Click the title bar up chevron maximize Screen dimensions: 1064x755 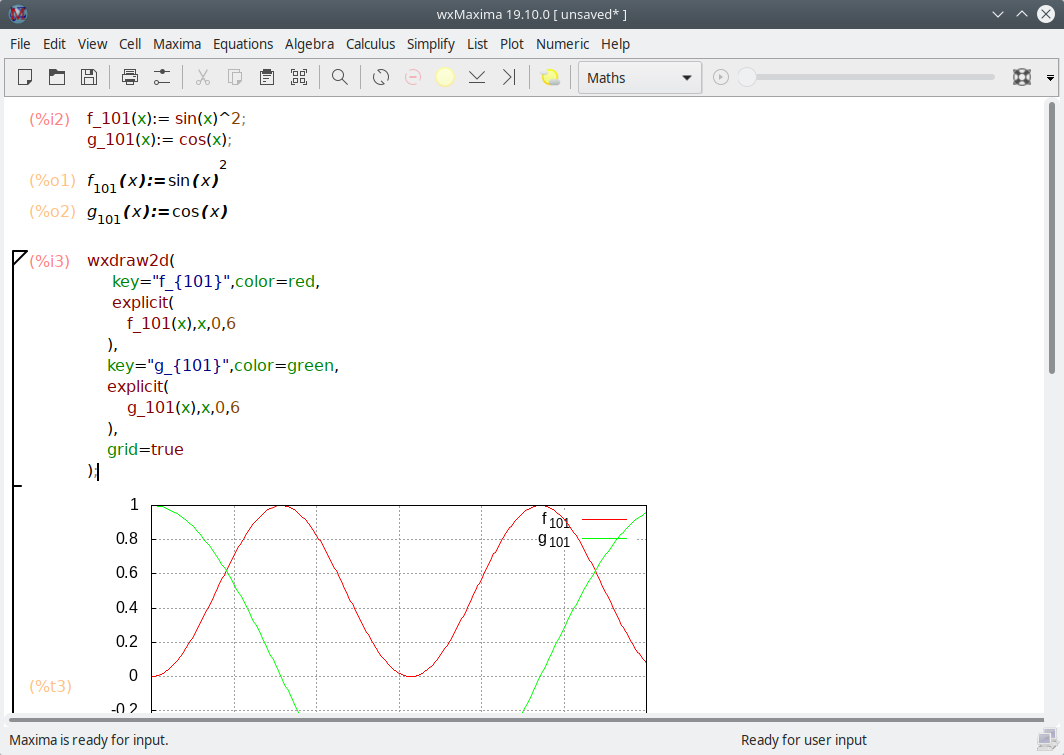point(1022,14)
